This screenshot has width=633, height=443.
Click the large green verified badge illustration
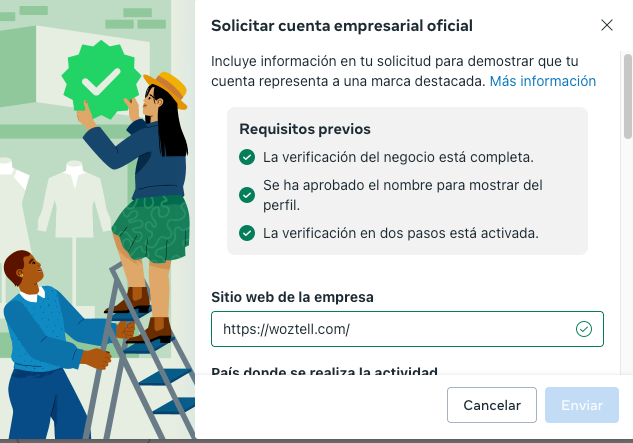[101, 80]
